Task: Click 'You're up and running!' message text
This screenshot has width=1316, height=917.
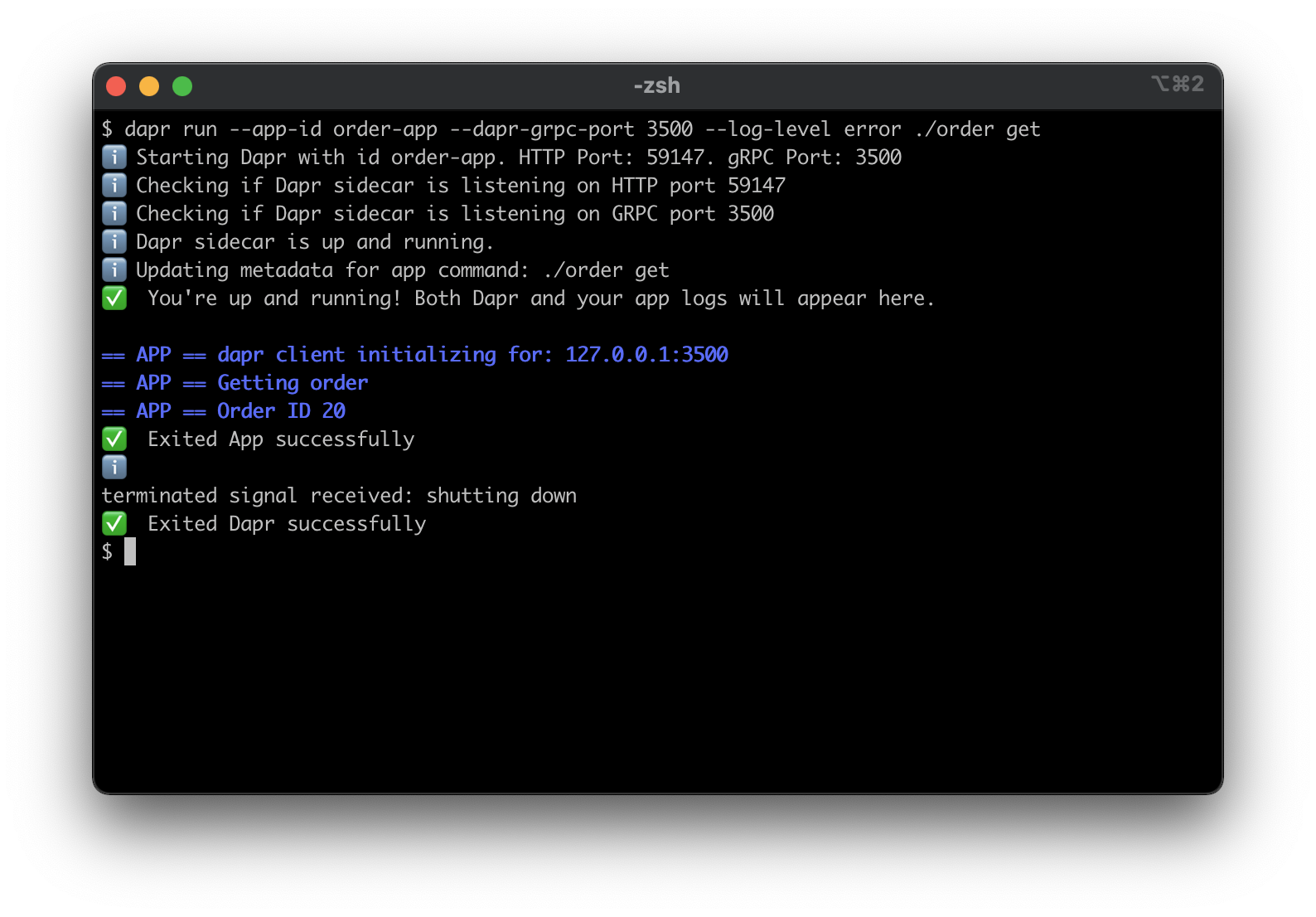Action: click(541, 298)
